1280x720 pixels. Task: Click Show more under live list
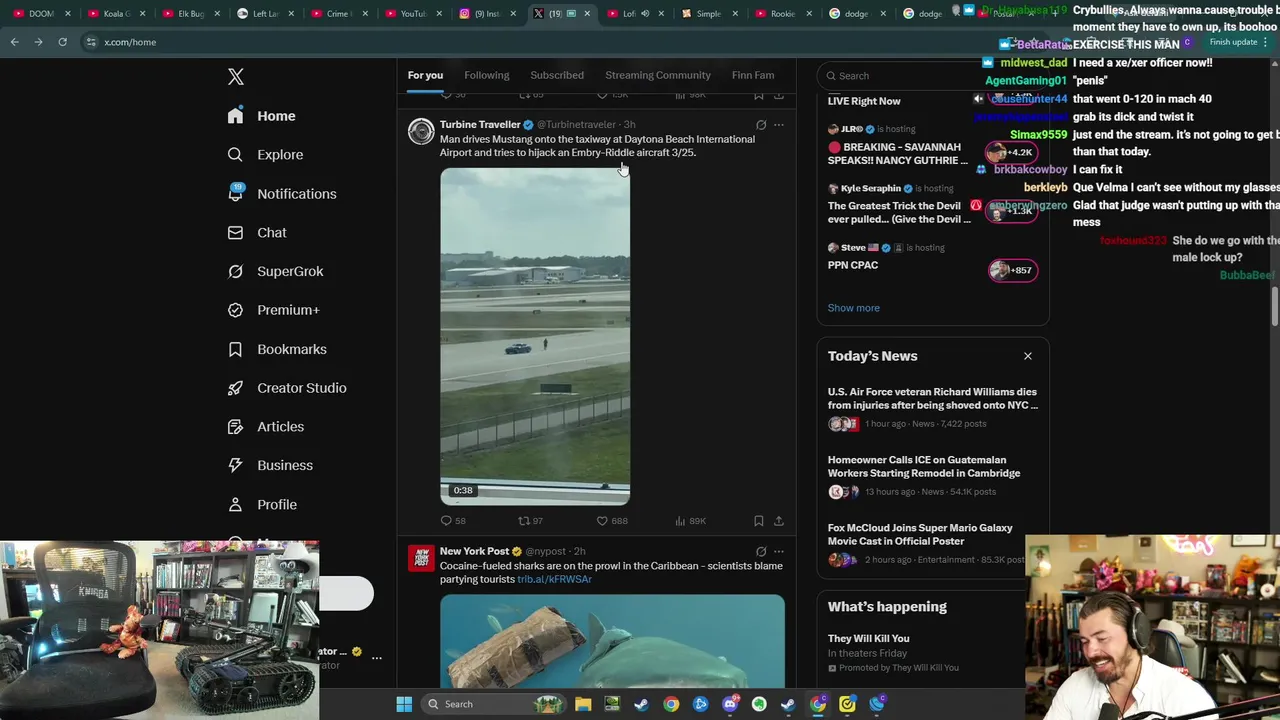click(854, 308)
